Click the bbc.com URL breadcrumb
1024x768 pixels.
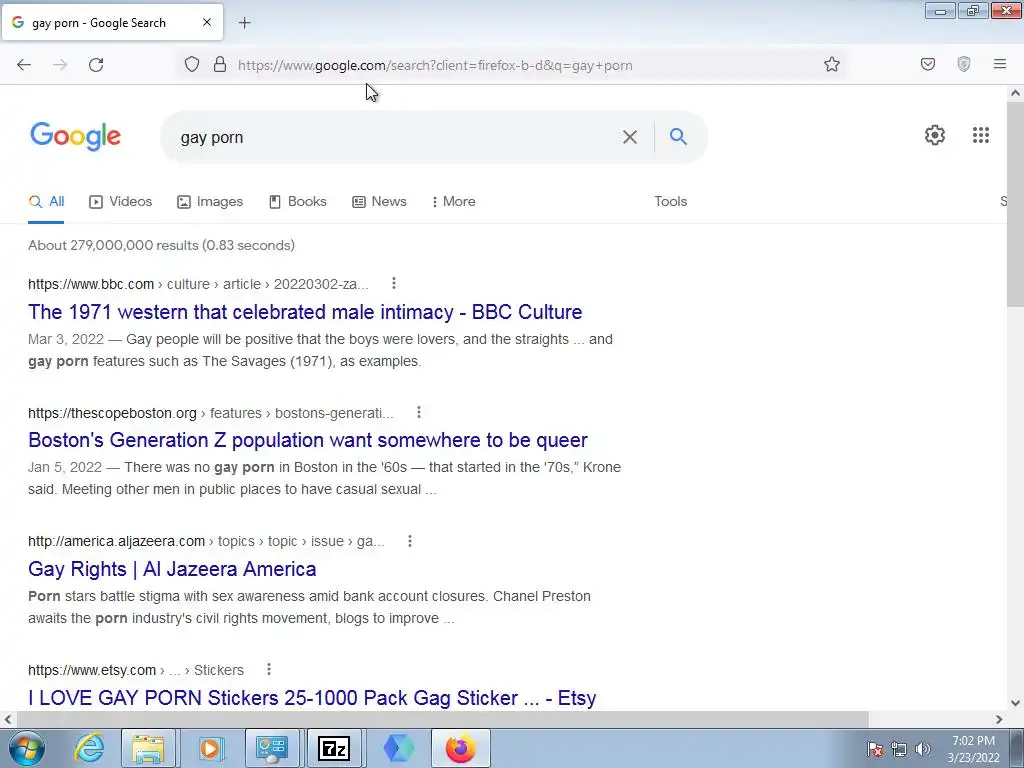coord(199,284)
